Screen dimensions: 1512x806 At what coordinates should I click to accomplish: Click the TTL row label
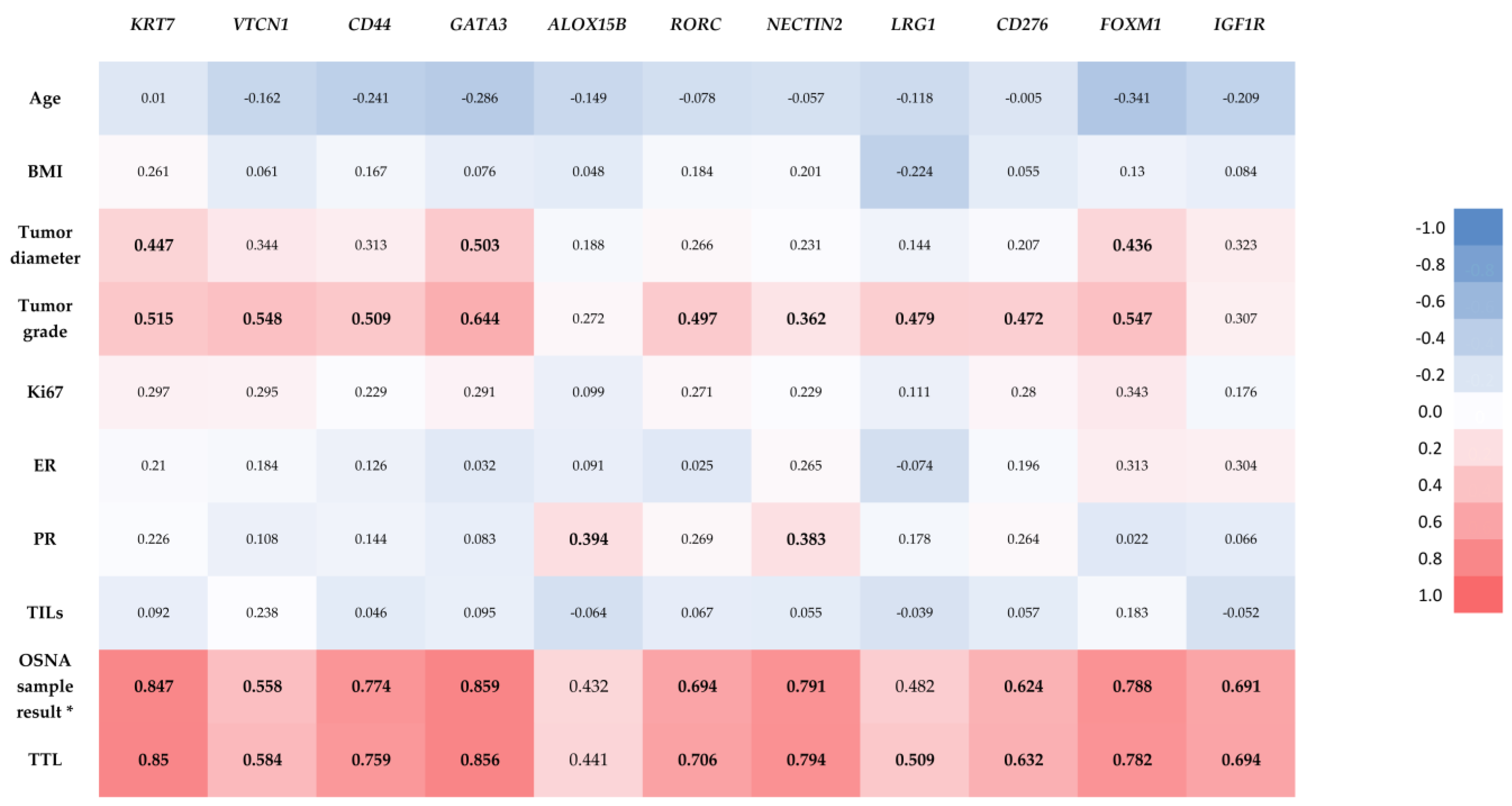coord(45,759)
